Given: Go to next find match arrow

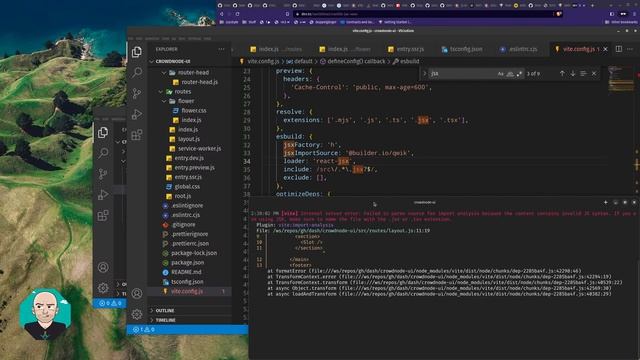Looking at the screenshot, I should (x=573, y=73).
